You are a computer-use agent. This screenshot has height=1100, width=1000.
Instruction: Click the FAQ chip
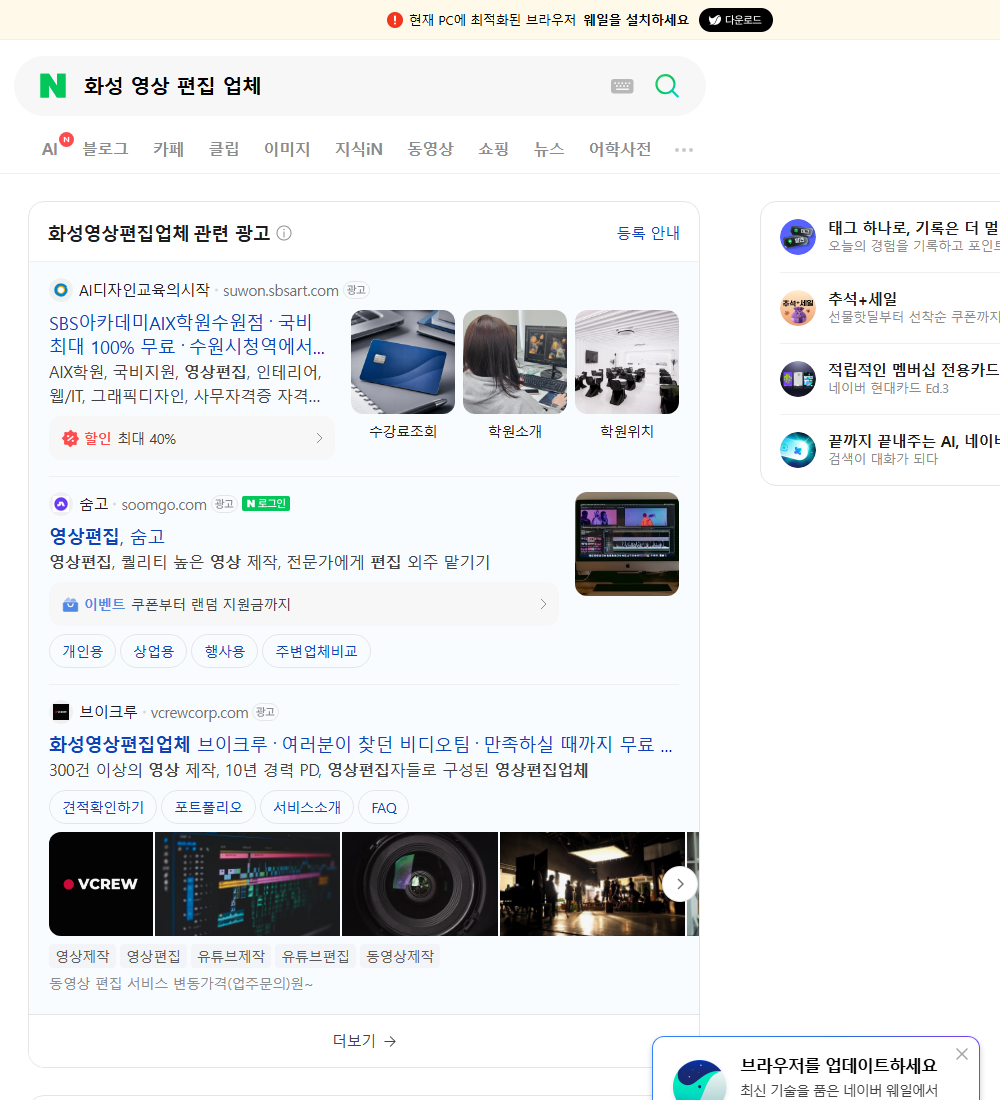point(384,807)
